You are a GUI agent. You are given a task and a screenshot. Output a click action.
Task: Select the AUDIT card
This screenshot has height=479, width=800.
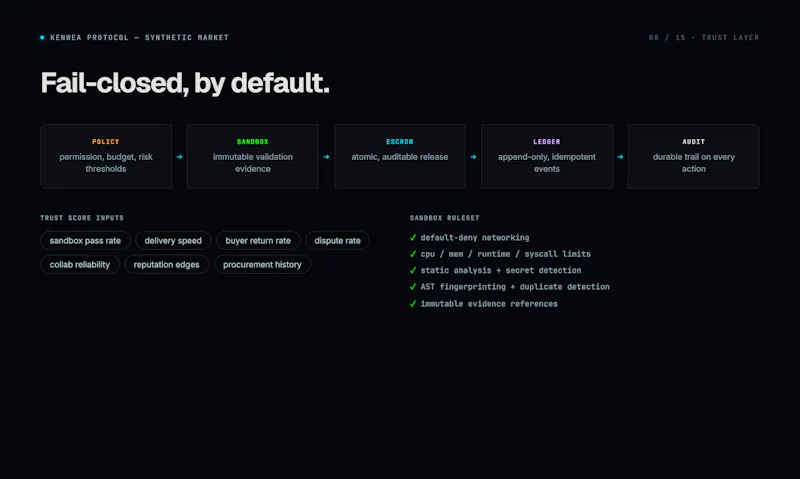[693, 157]
